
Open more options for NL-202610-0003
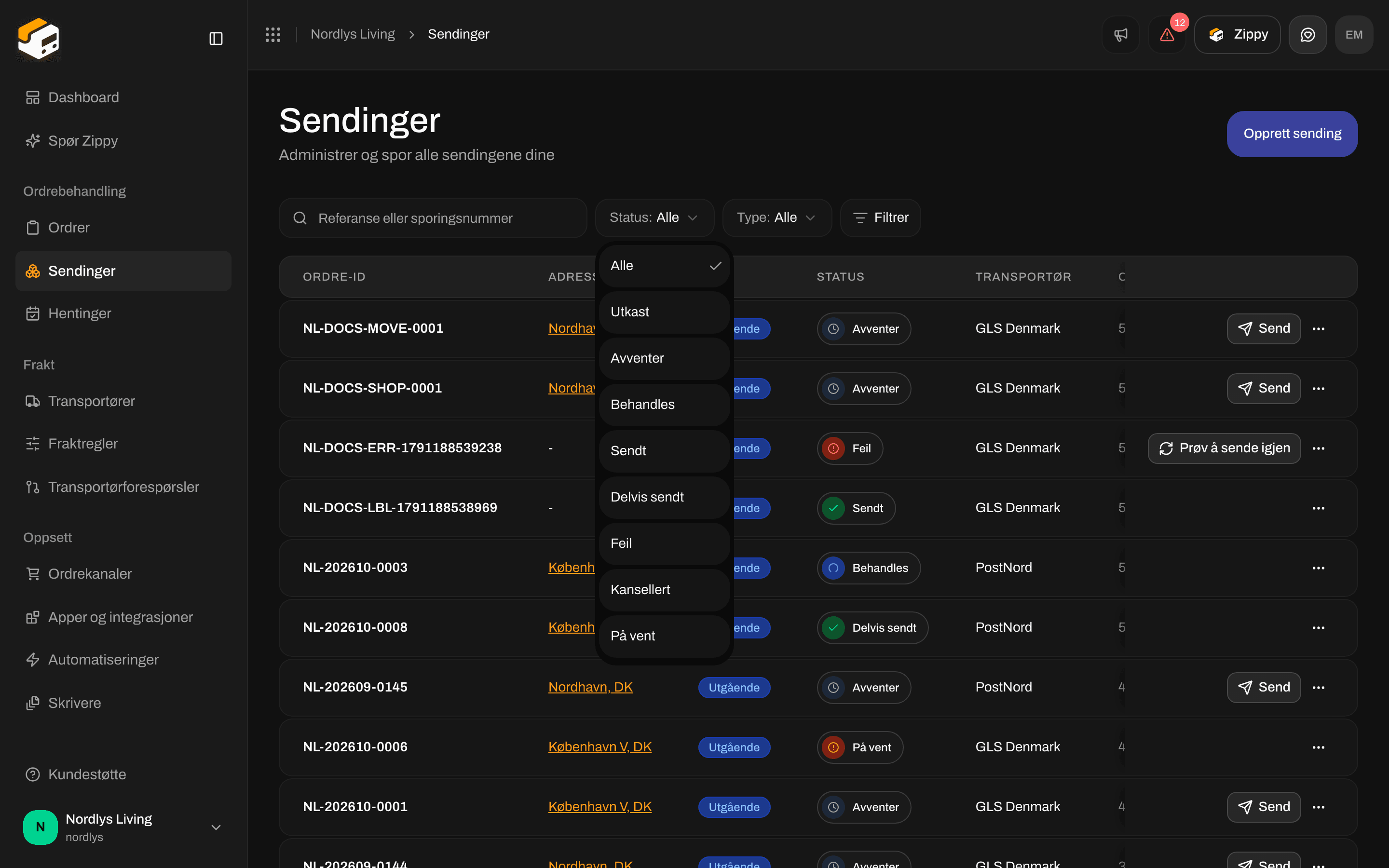[x=1319, y=568]
